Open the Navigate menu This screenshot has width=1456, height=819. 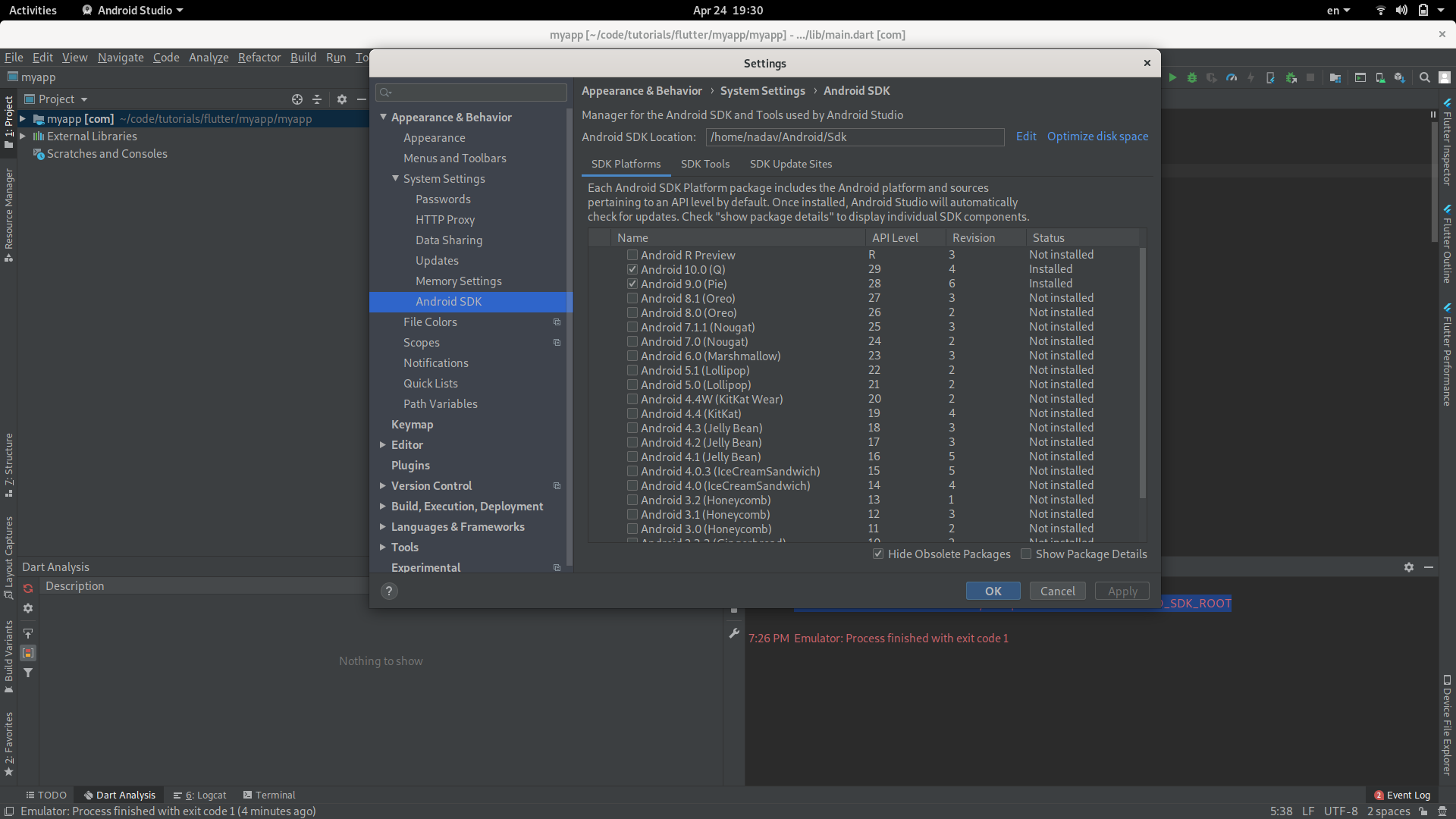[x=121, y=58]
